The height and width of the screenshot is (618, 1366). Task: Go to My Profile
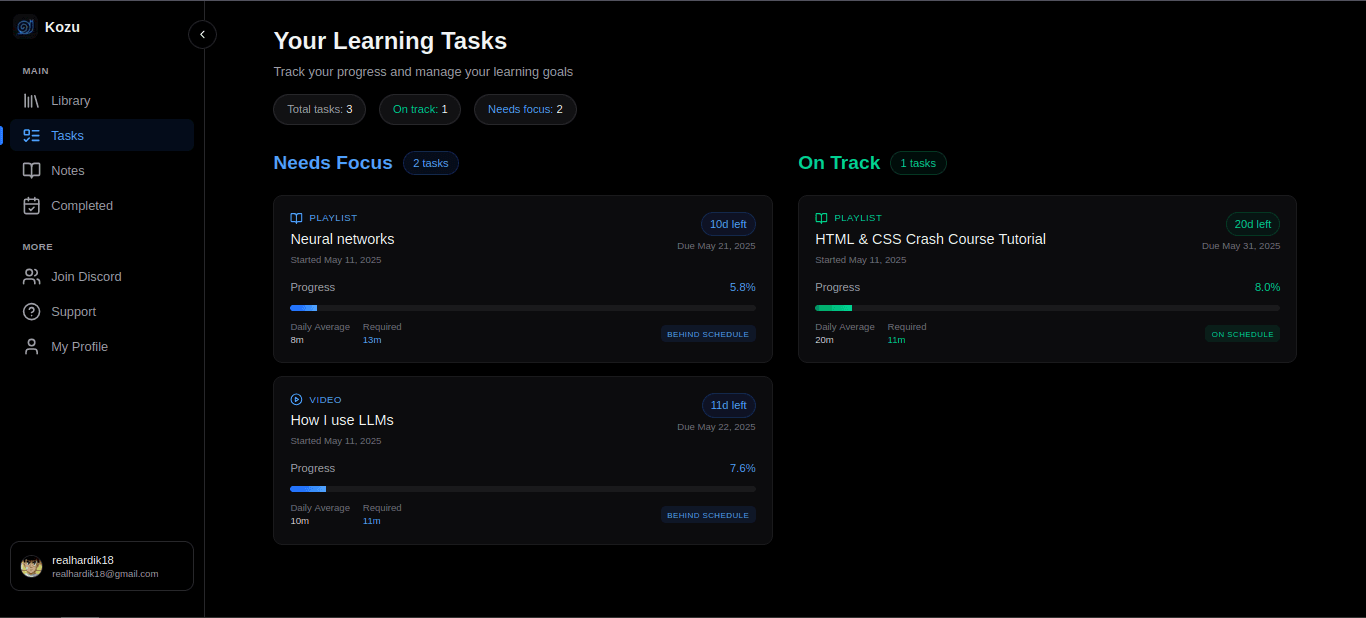(x=78, y=346)
